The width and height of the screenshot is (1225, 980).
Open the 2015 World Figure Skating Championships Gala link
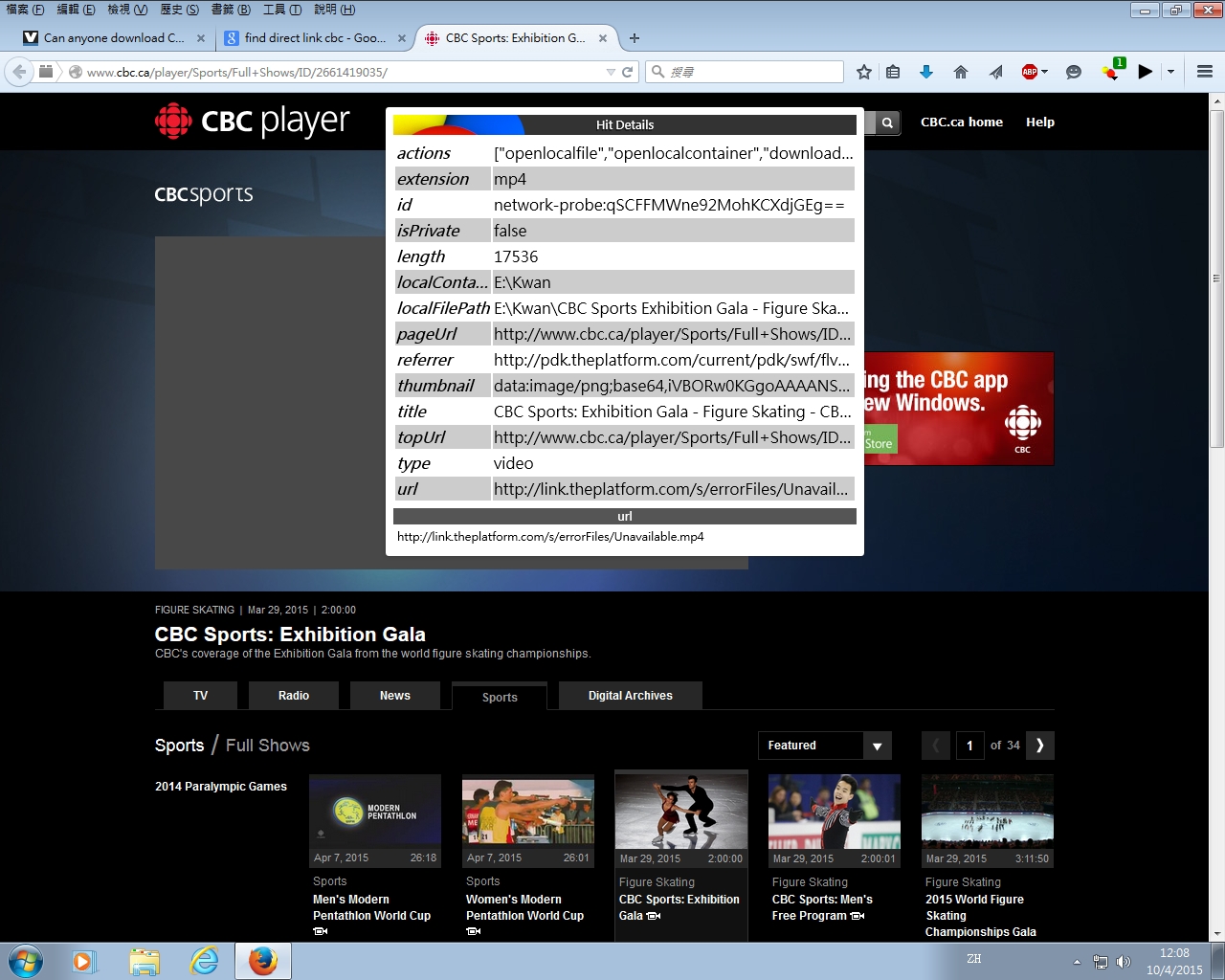point(981,916)
